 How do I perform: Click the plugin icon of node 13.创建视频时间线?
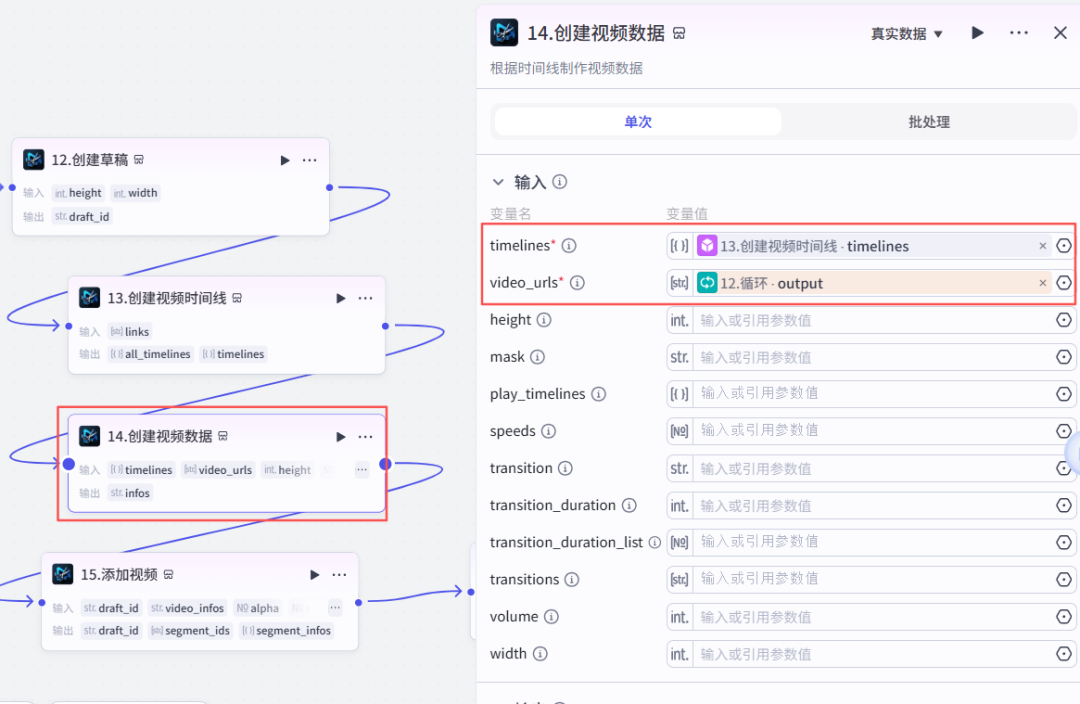90,298
